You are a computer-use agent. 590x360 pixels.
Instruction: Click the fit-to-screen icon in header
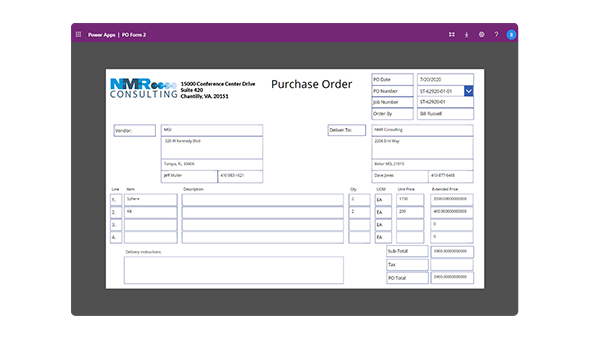tap(452, 35)
